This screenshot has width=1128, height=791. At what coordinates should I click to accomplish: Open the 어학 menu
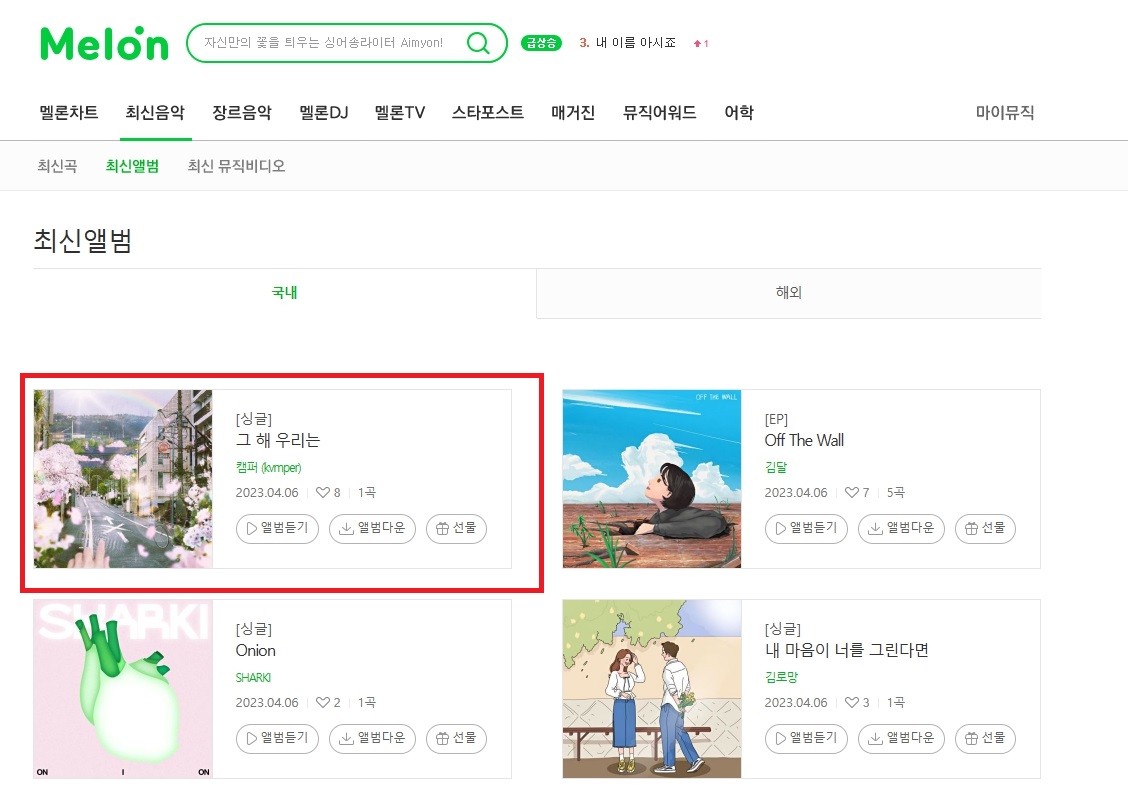click(x=739, y=113)
